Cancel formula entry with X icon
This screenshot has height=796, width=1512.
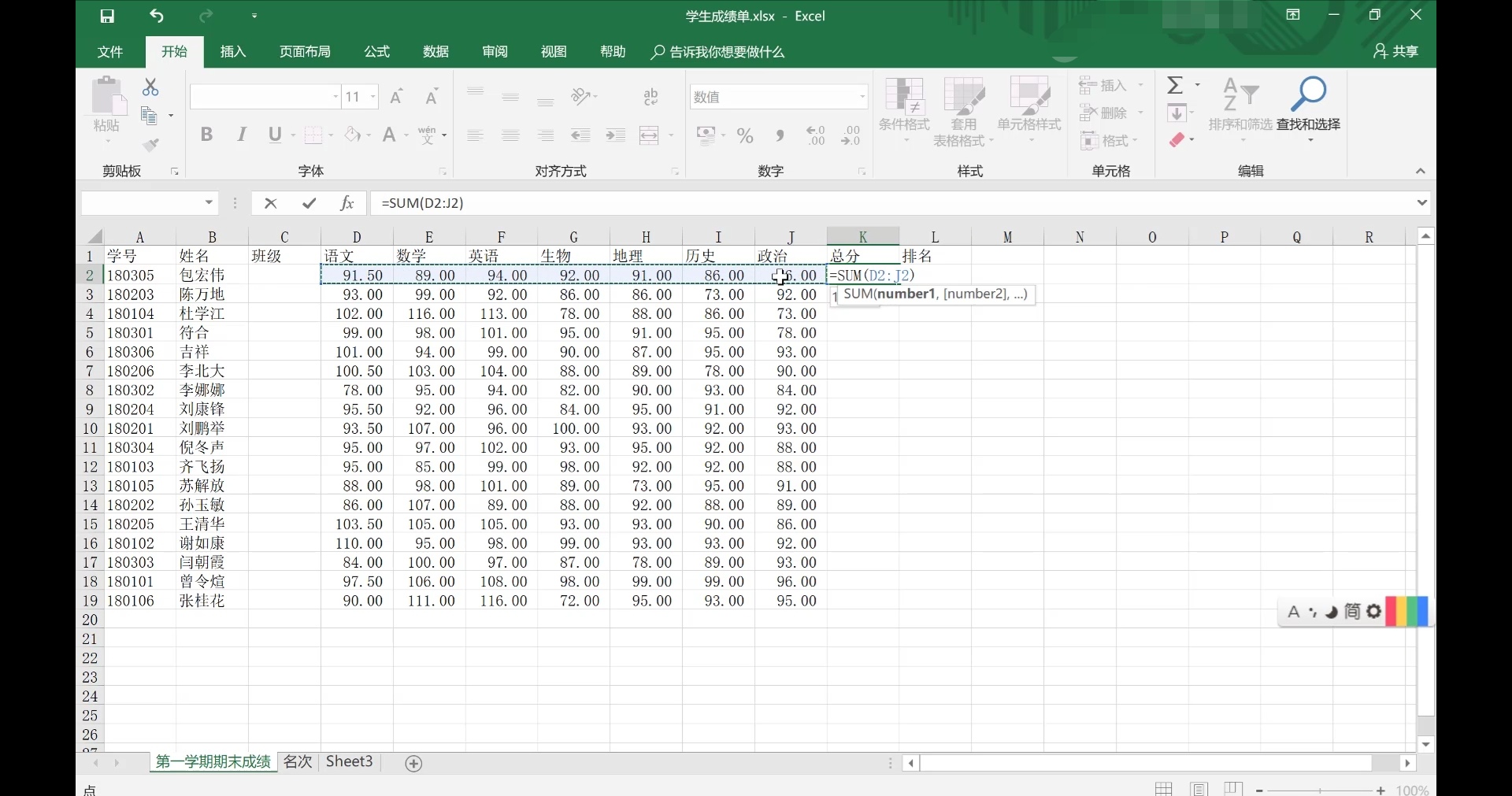[x=271, y=203]
